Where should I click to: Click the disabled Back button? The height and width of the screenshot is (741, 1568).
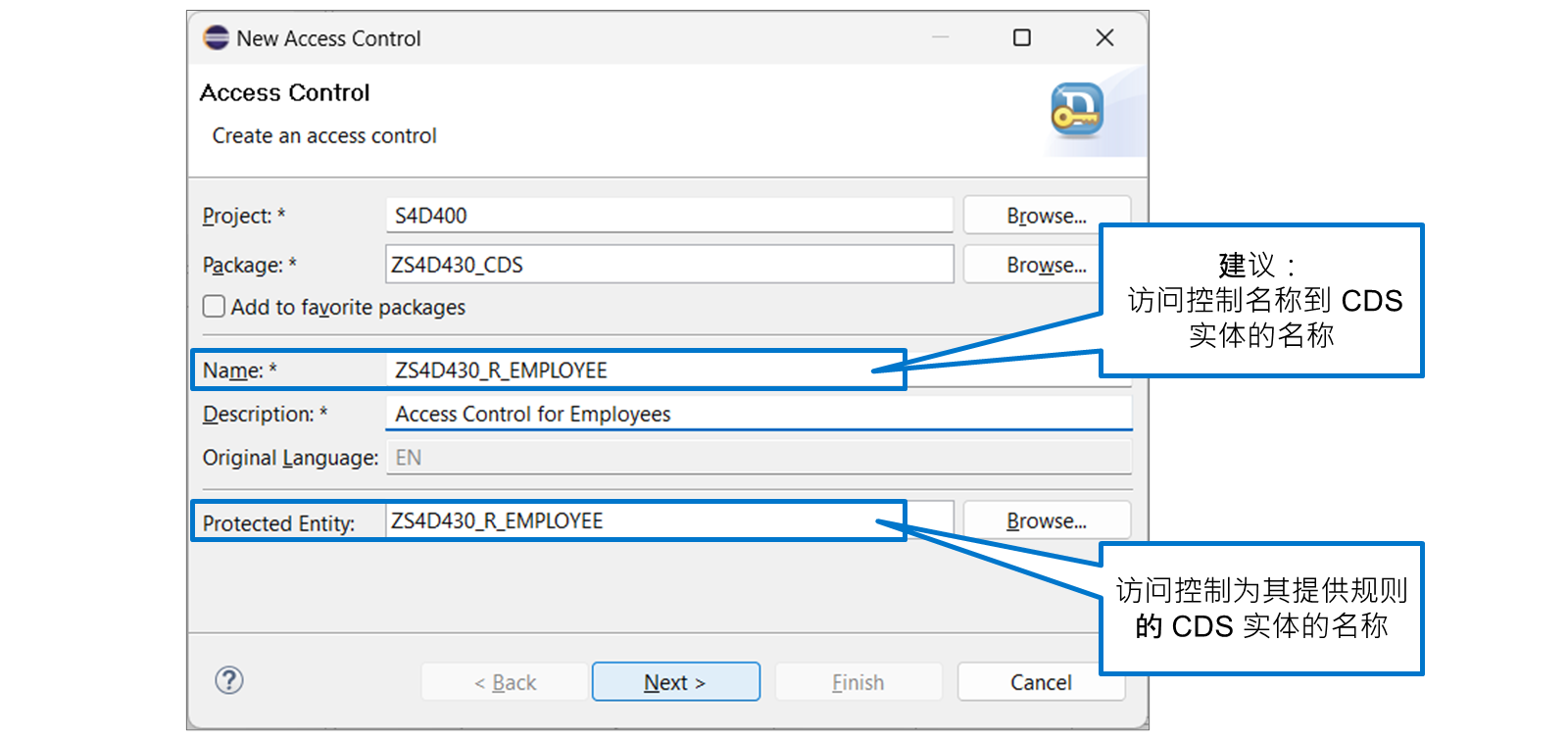(505, 682)
